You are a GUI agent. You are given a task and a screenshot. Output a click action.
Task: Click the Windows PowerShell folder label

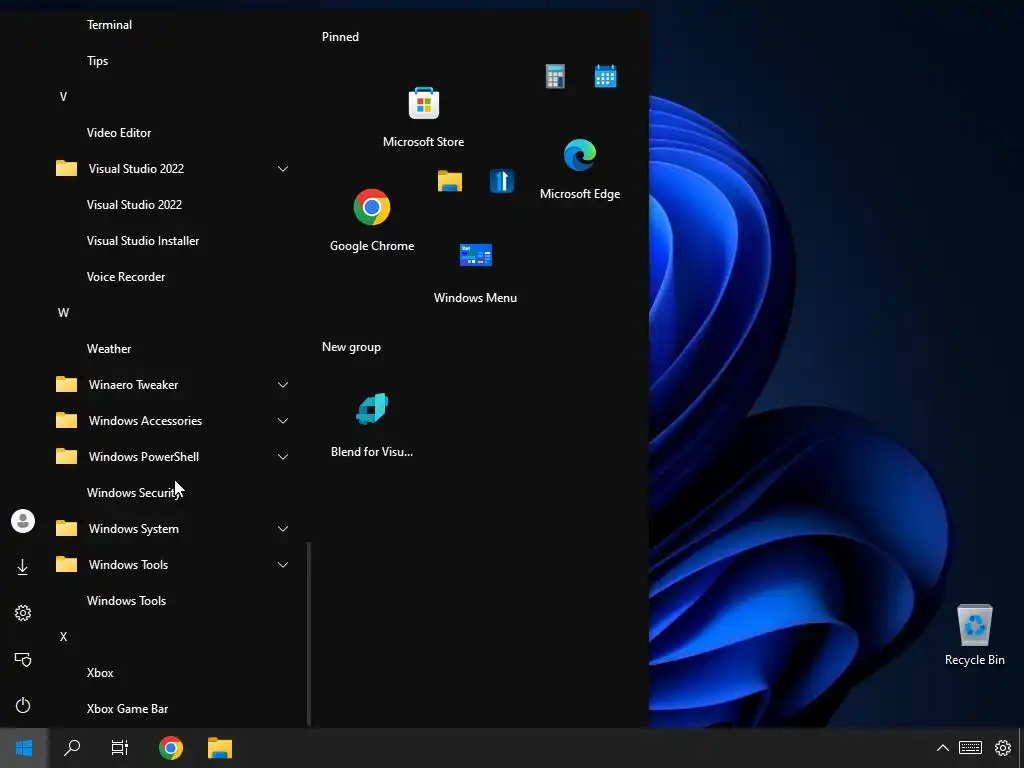point(144,456)
